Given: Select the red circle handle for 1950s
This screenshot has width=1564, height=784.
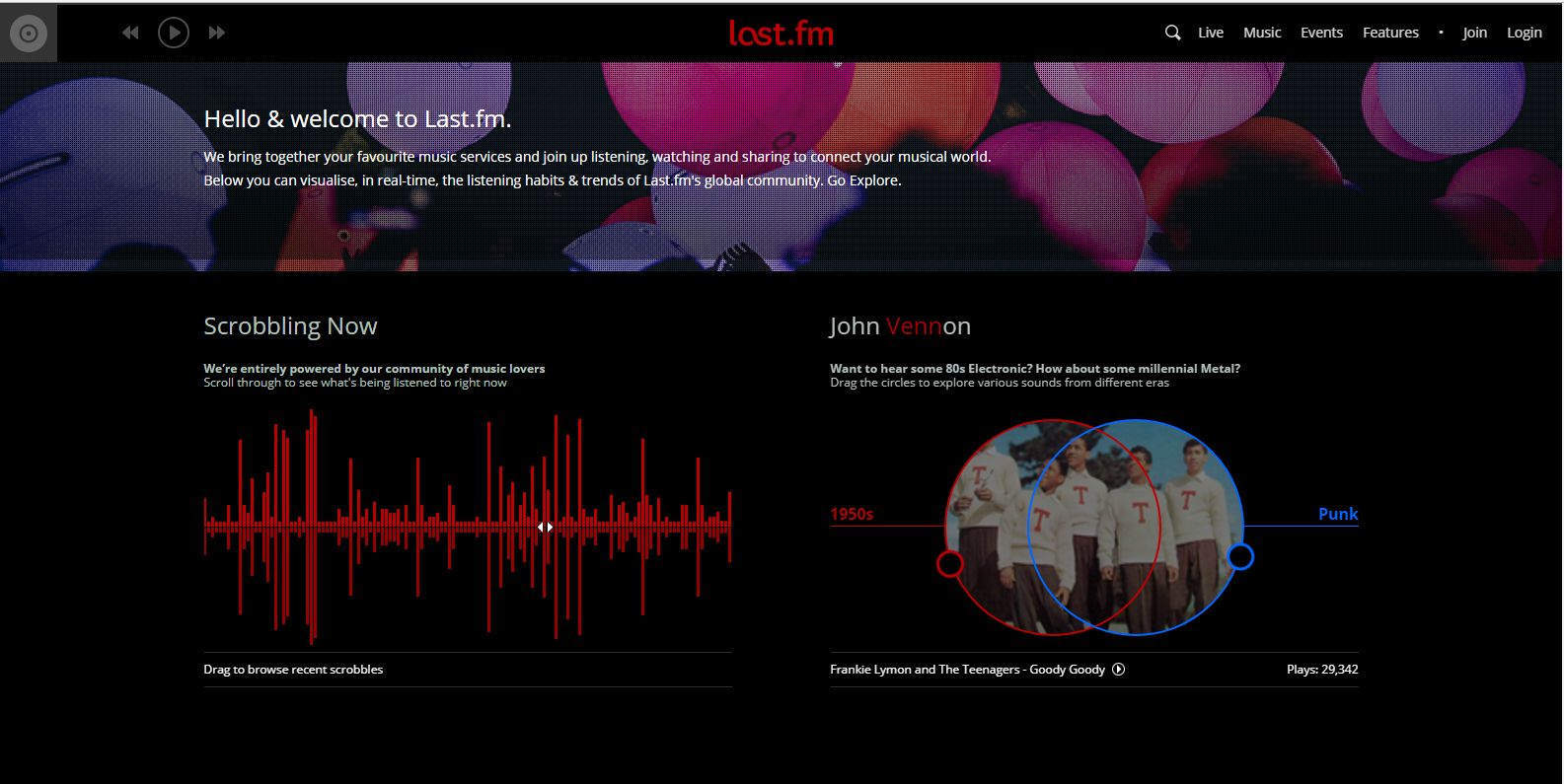Looking at the screenshot, I should tap(949, 563).
